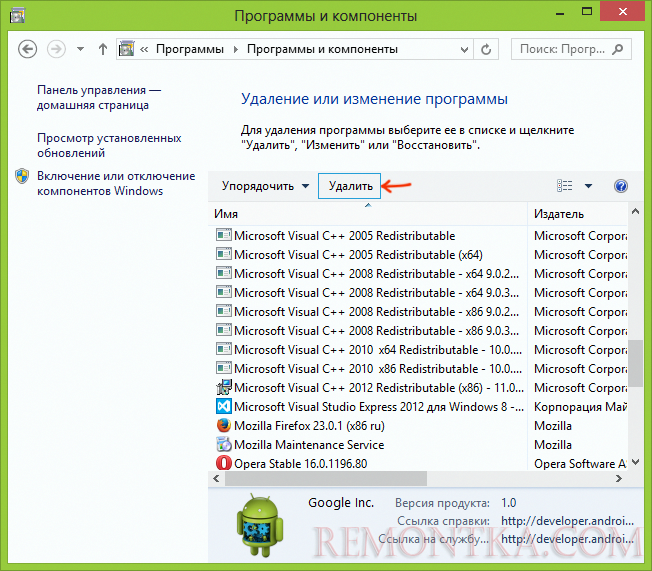Open the Ссылка на службу developer.androi... link
Screen dimensions: 652x571
coord(567,539)
